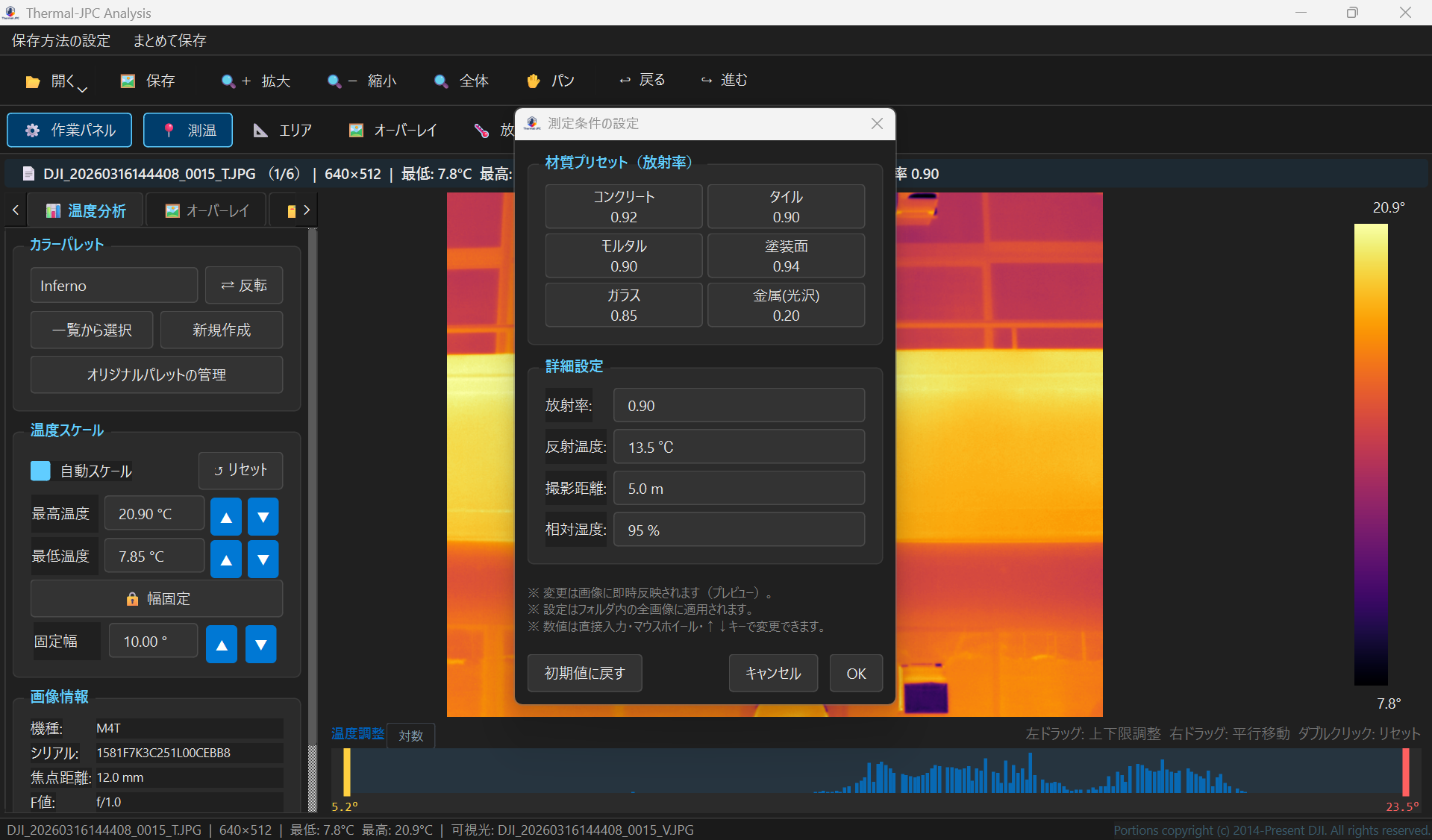Click the 放射率 input field in the dialog
The height and width of the screenshot is (840, 1432).
[739, 406]
